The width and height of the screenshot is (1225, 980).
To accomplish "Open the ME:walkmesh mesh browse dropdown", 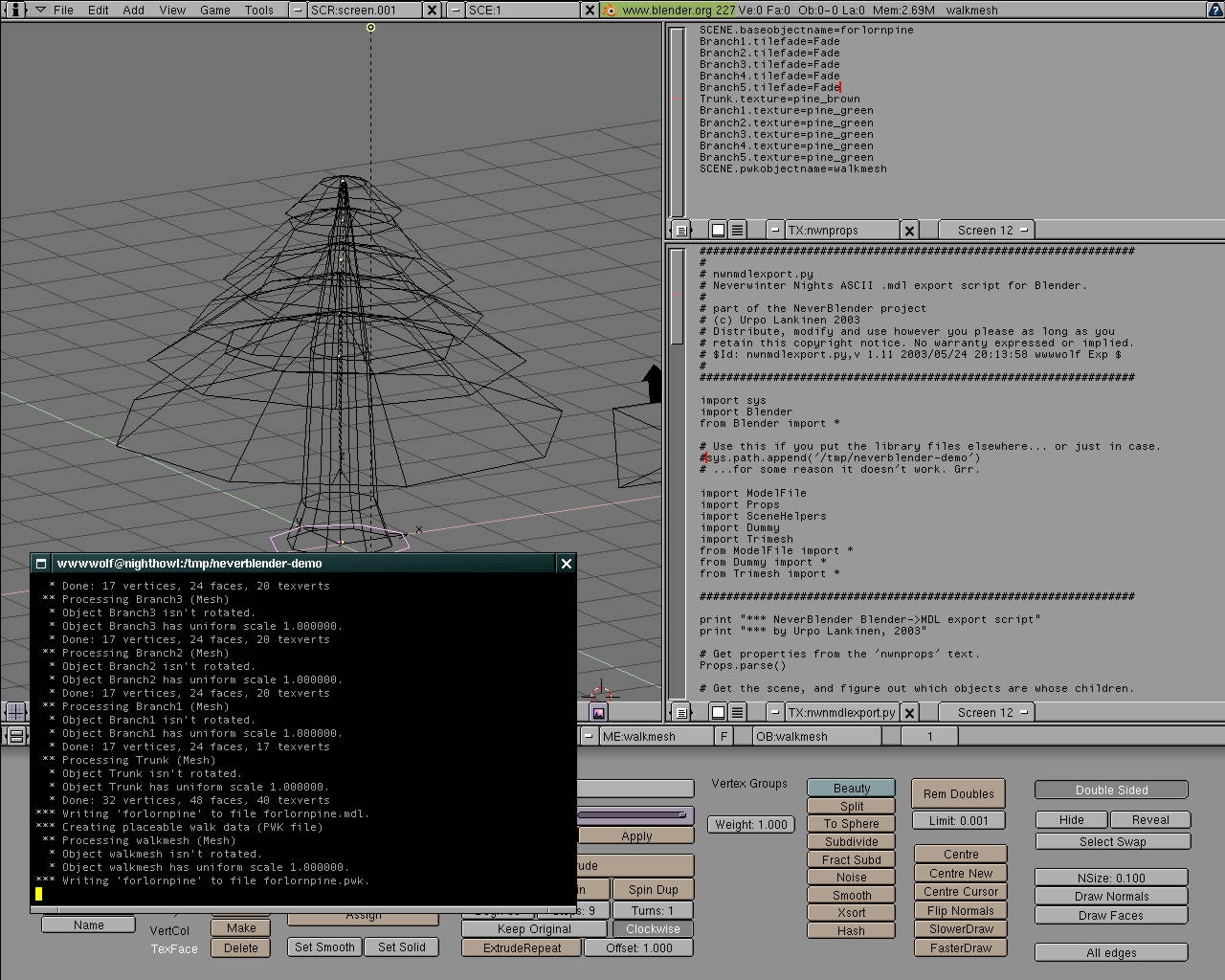I will tap(588, 736).
